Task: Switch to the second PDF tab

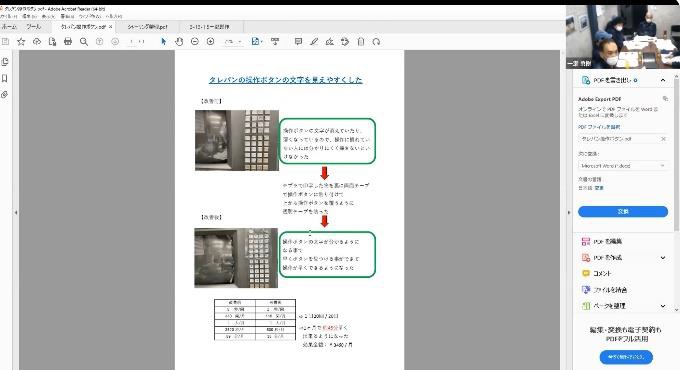Action: tap(147, 27)
